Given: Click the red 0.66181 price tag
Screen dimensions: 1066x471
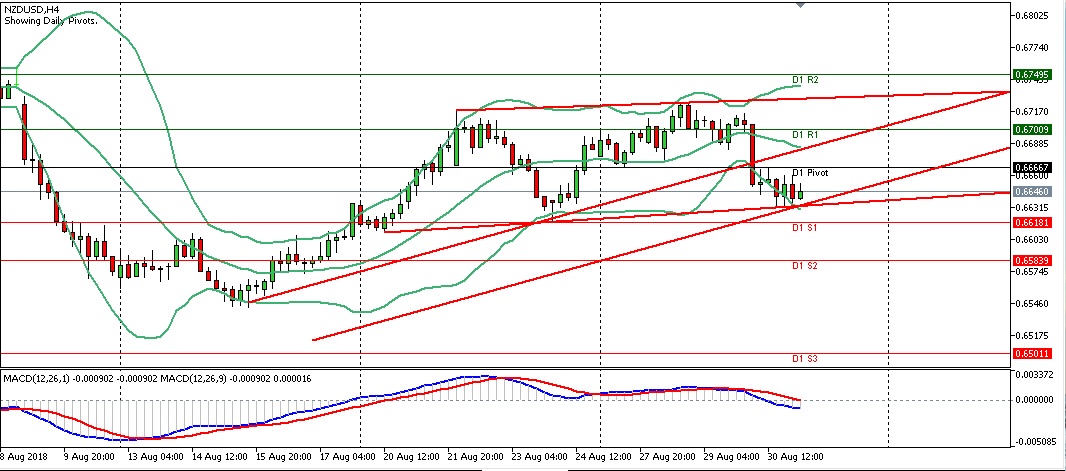Looking at the screenshot, I should pyautogui.click(x=1031, y=222).
